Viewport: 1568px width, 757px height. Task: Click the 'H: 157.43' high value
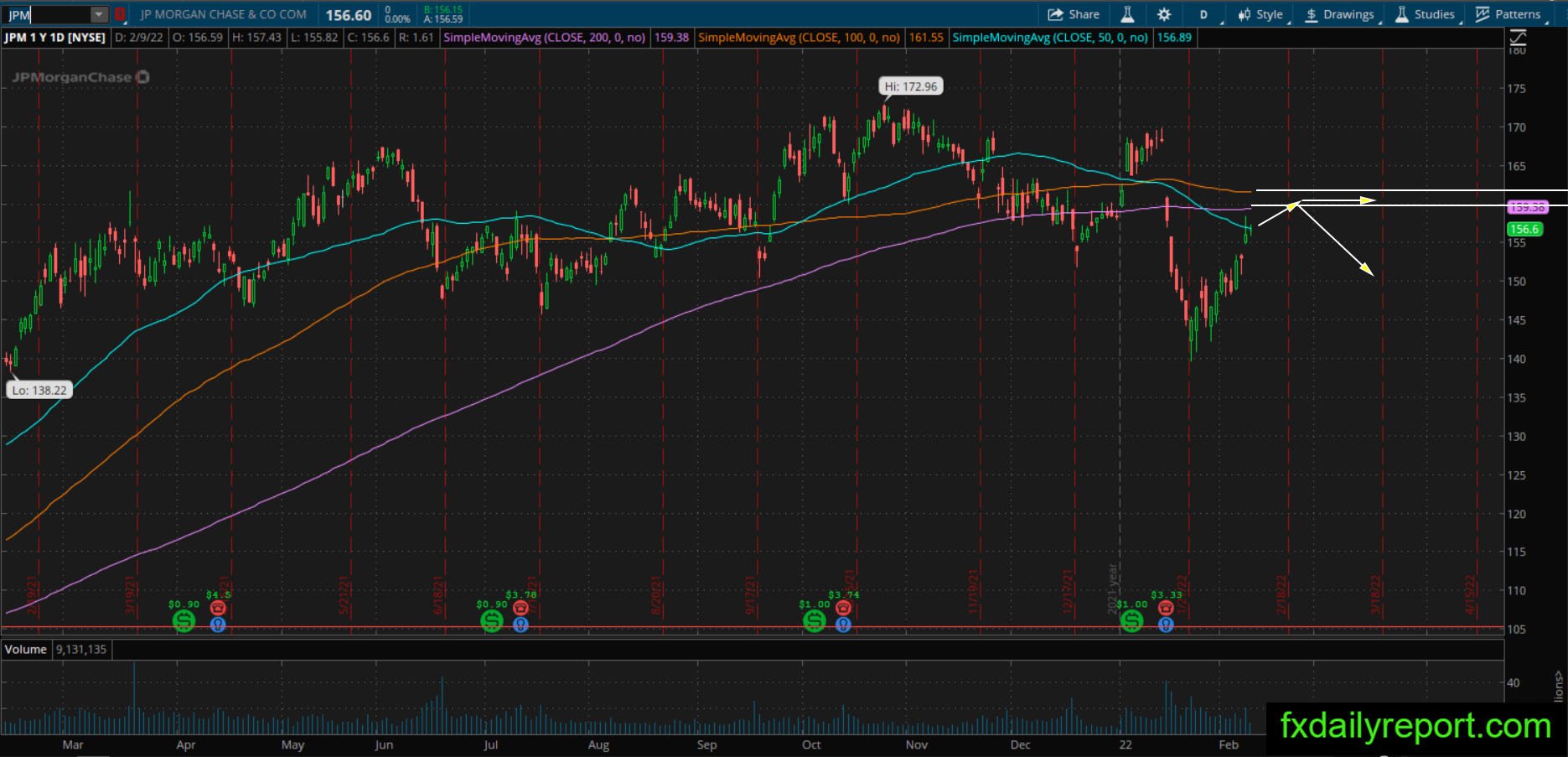pos(257,38)
